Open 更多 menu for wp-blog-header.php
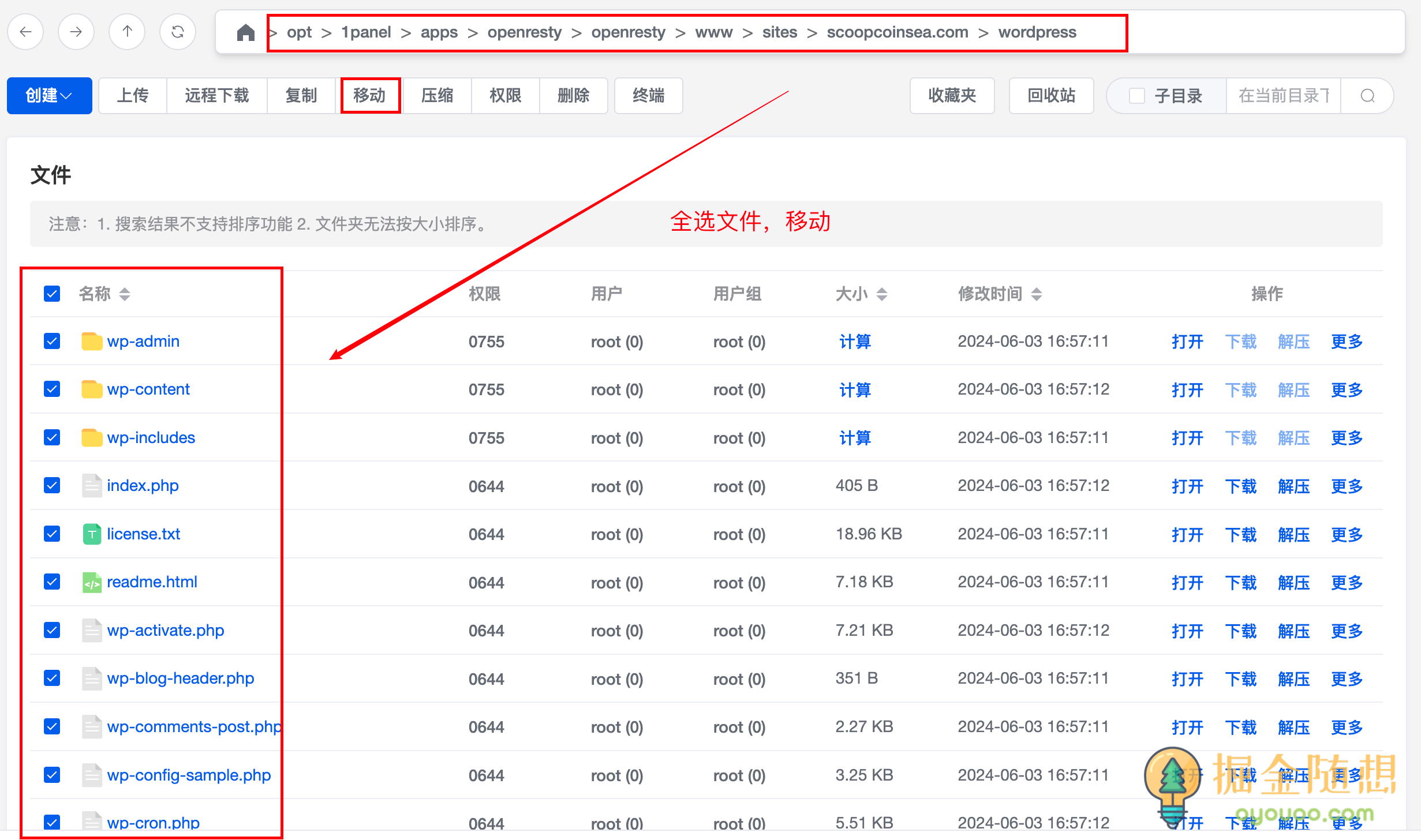Viewport: 1421px width, 840px height. 1347,679
